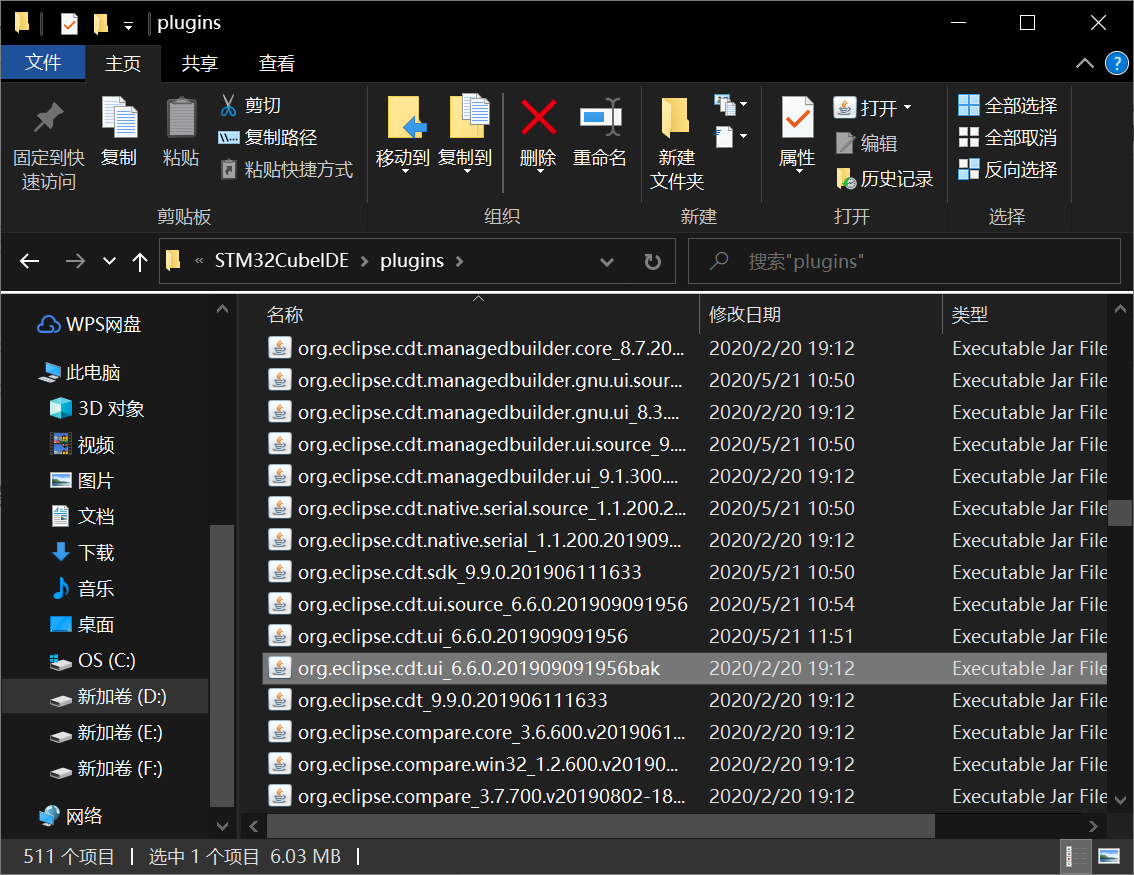Click Paste Shortcut (粘贴快捷方式)

tap(286, 170)
